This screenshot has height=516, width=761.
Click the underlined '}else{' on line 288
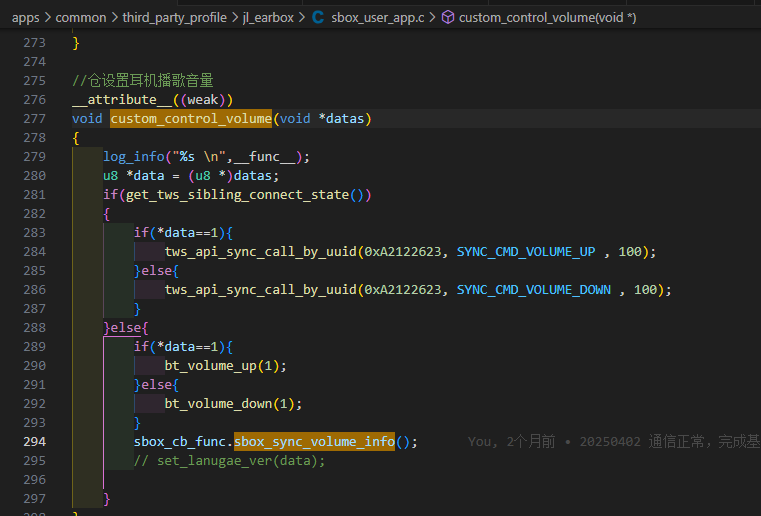126,328
